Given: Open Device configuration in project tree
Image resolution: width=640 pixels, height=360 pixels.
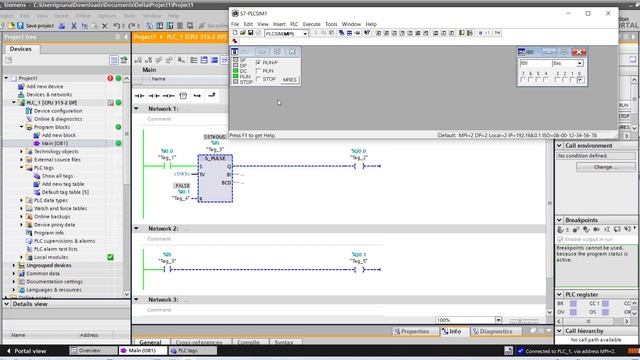Looking at the screenshot, I should (x=58, y=111).
